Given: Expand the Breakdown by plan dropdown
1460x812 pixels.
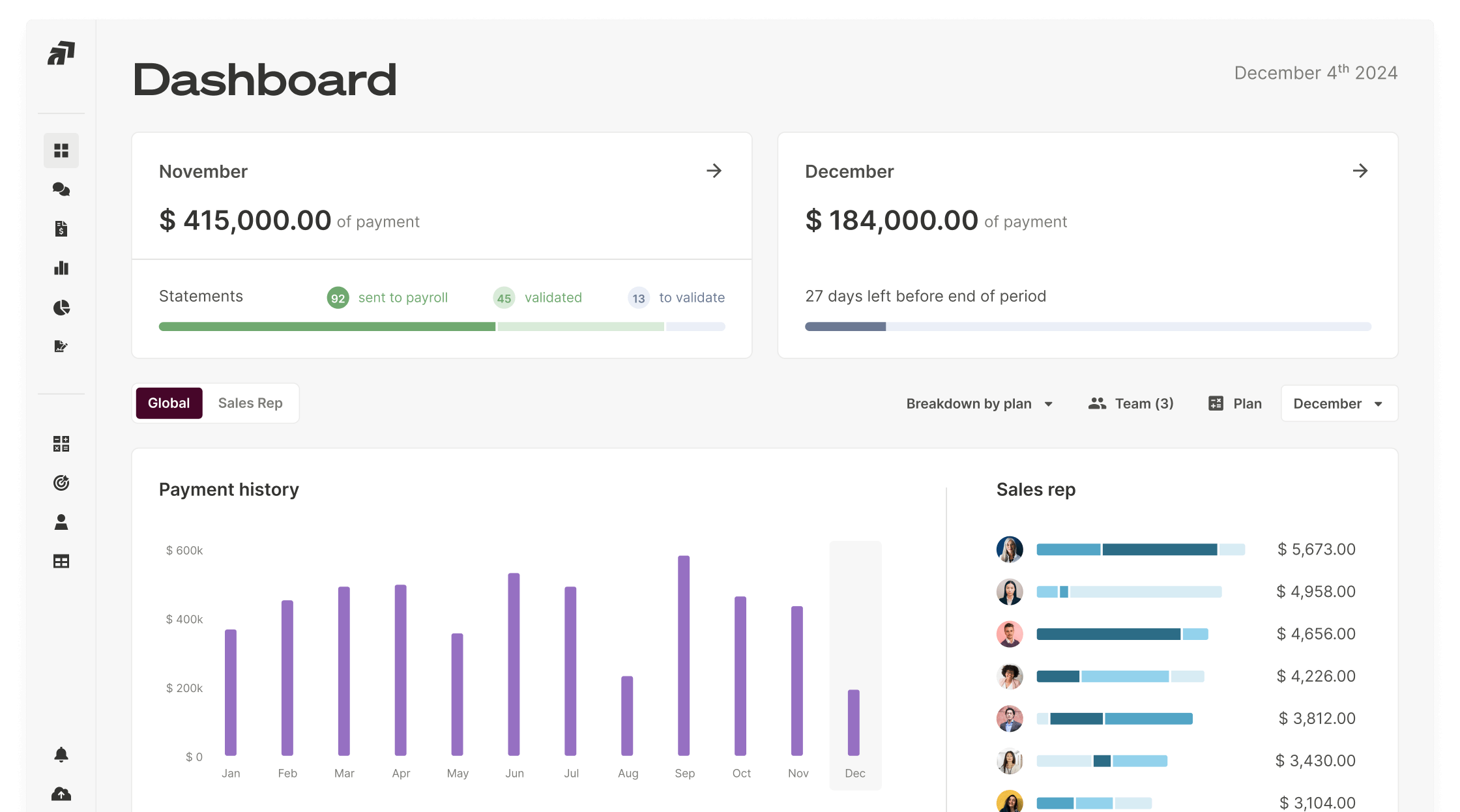Looking at the screenshot, I should click(x=979, y=403).
